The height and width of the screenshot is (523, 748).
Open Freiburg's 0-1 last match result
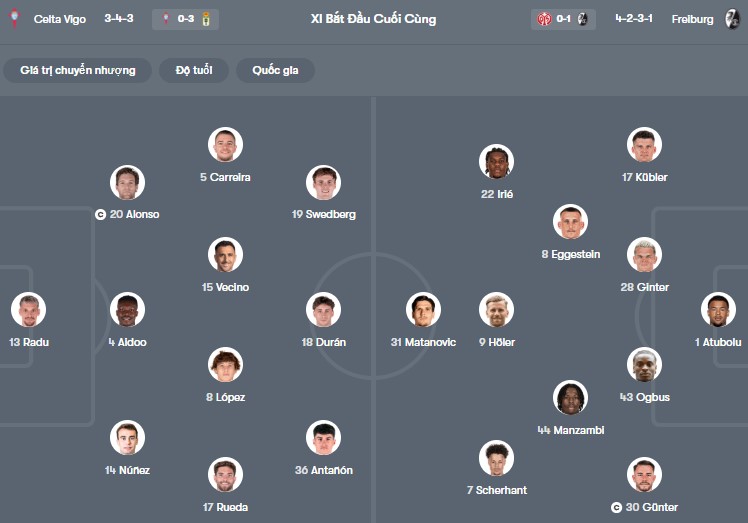563,19
